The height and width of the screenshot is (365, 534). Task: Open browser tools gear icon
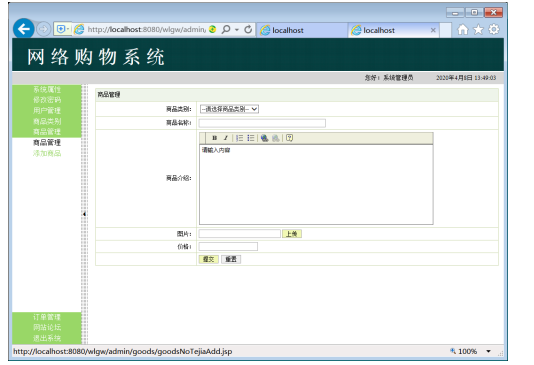coord(494,30)
